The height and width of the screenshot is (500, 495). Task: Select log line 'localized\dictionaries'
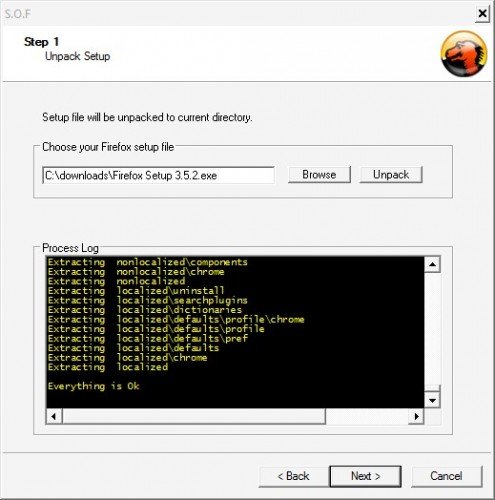pyautogui.click(x=145, y=310)
